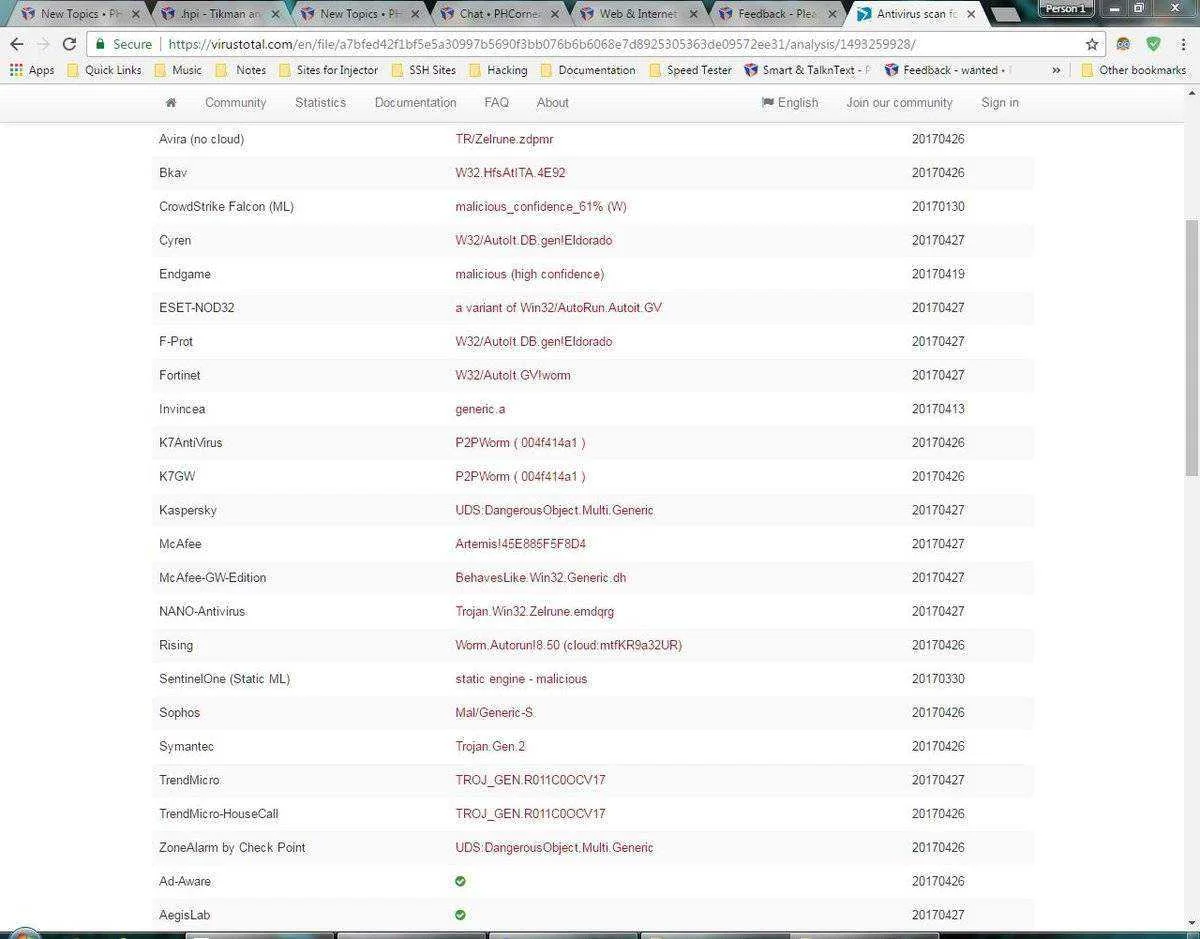Open the Person 1 profile menu
The height and width of the screenshot is (939, 1200).
click(1065, 8)
